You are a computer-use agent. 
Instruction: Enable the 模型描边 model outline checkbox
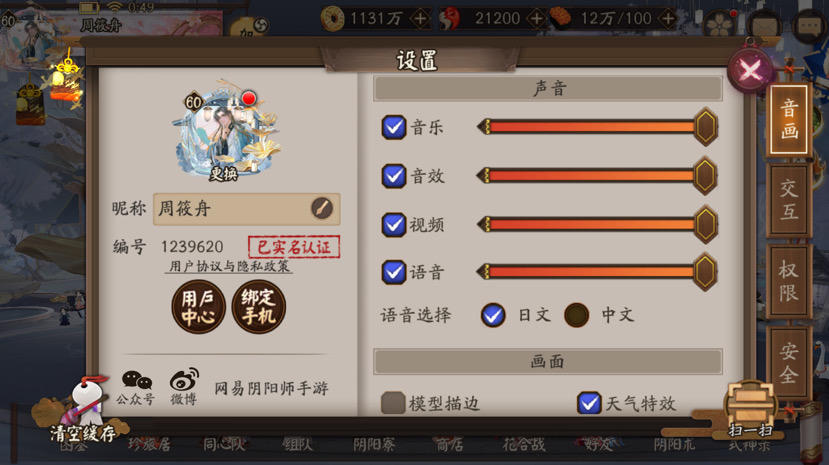click(x=393, y=403)
